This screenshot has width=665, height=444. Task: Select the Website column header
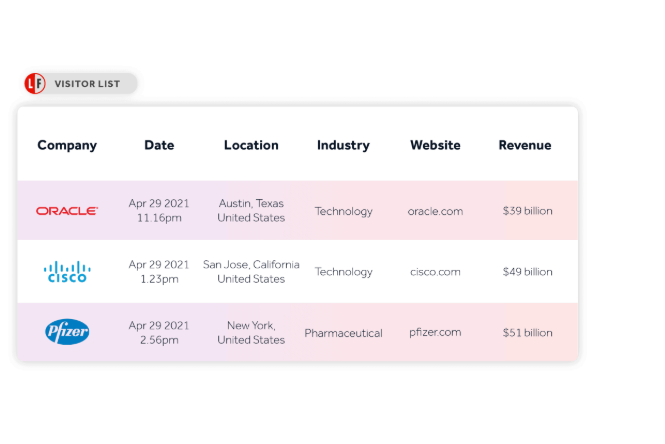[x=435, y=145]
